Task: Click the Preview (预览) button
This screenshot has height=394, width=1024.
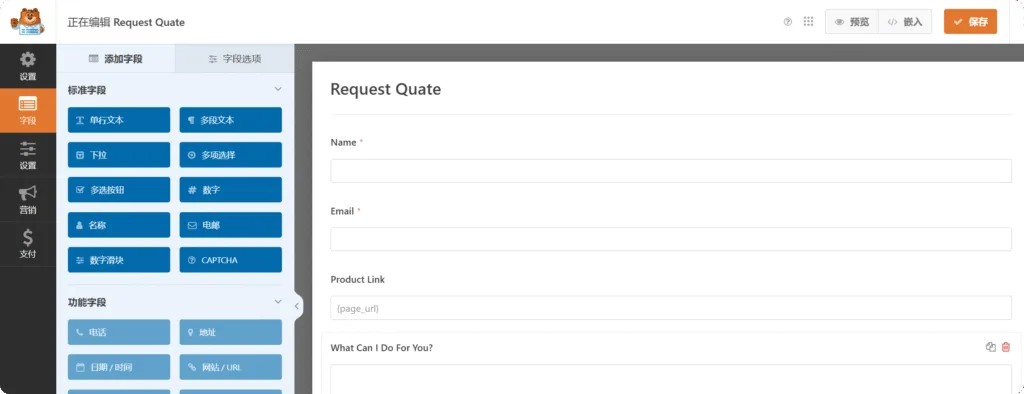Action: coord(852,22)
